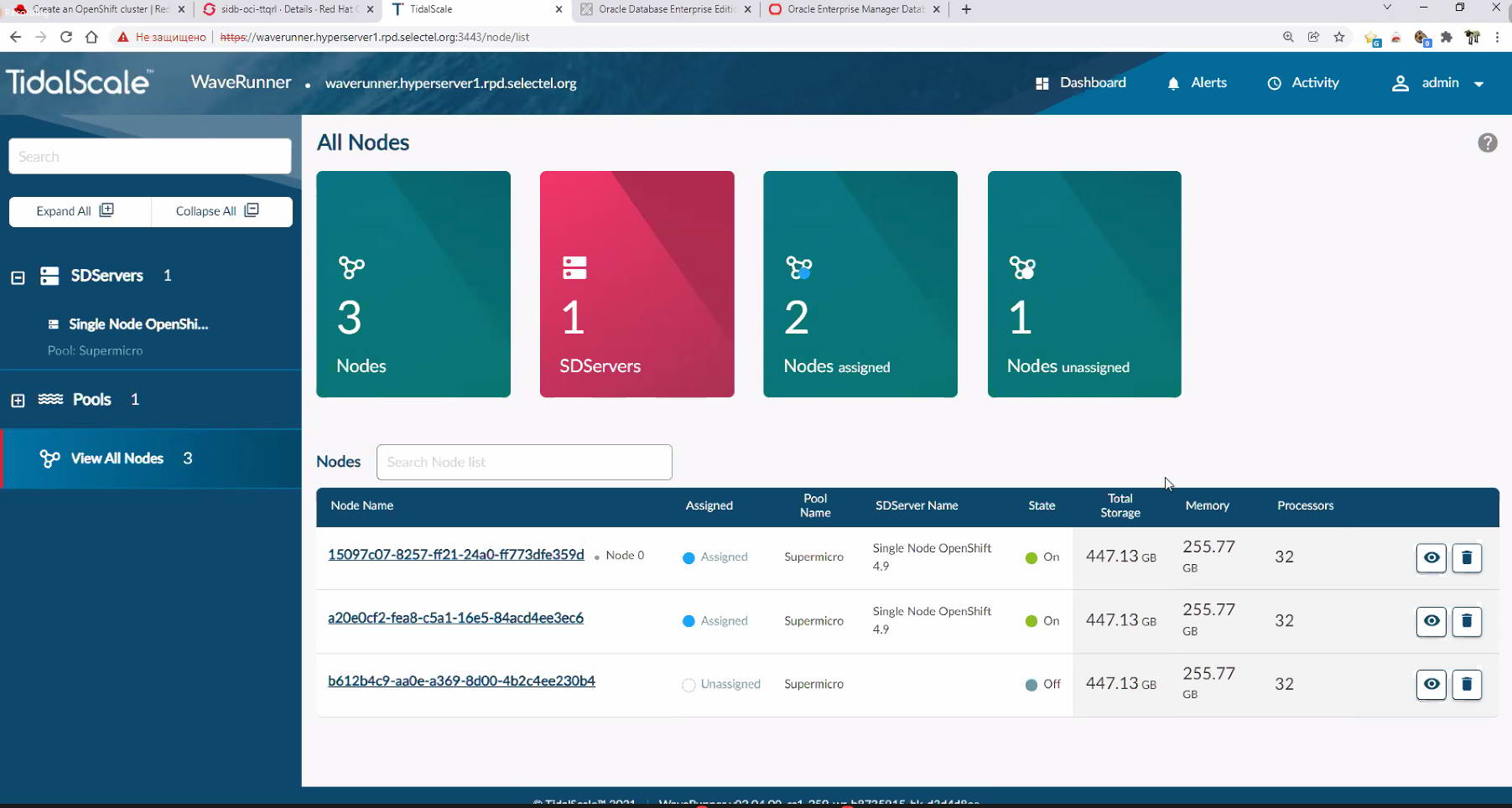The height and width of the screenshot is (808, 1512).
Task: Switch to Oracle Database Enterprise Edition tab
Action: [x=666, y=9]
